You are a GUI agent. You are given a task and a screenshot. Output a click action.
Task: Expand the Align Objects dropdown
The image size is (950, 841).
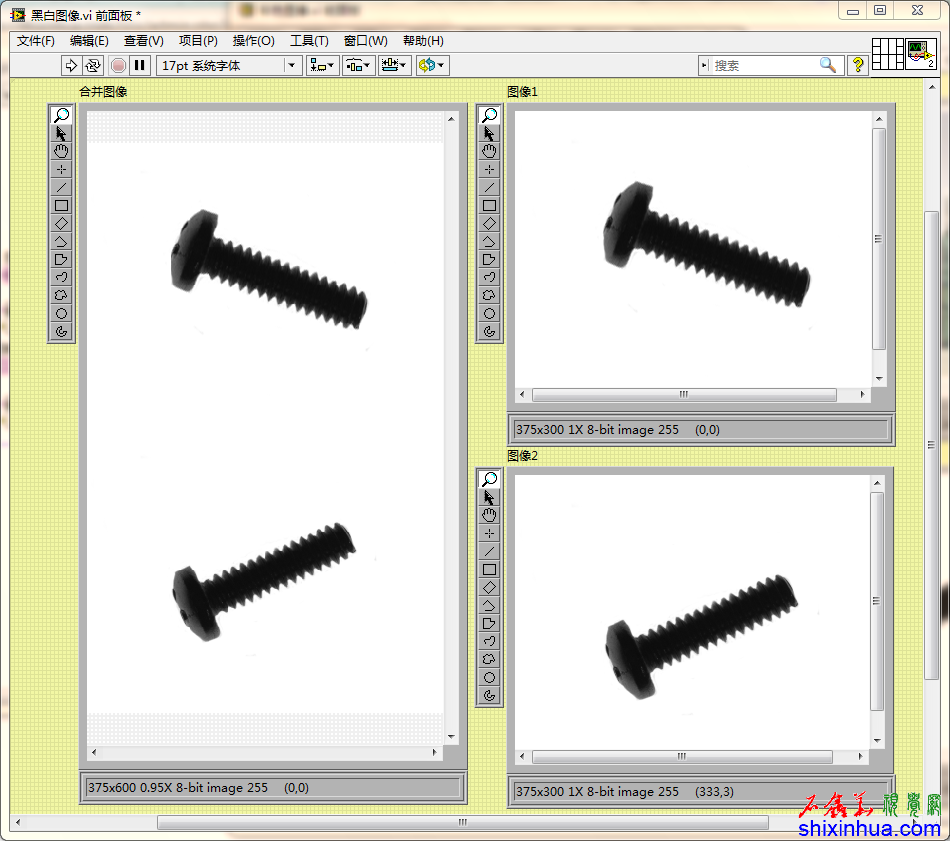coord(322,65)
